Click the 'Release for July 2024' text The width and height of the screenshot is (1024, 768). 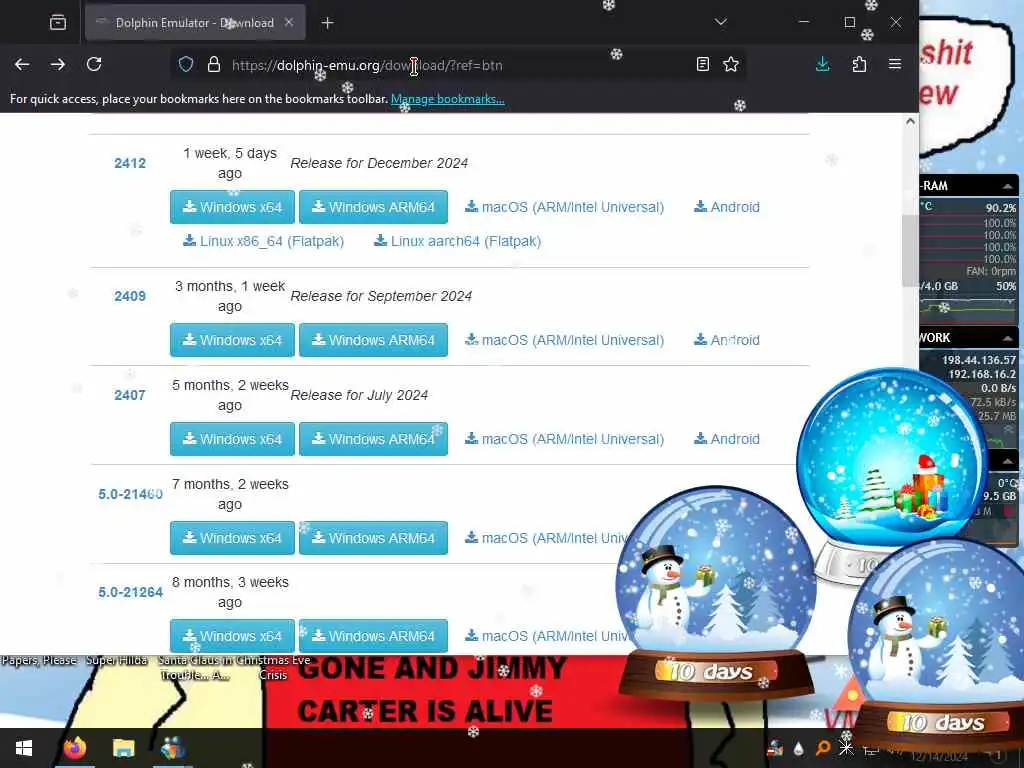(359, 395)
